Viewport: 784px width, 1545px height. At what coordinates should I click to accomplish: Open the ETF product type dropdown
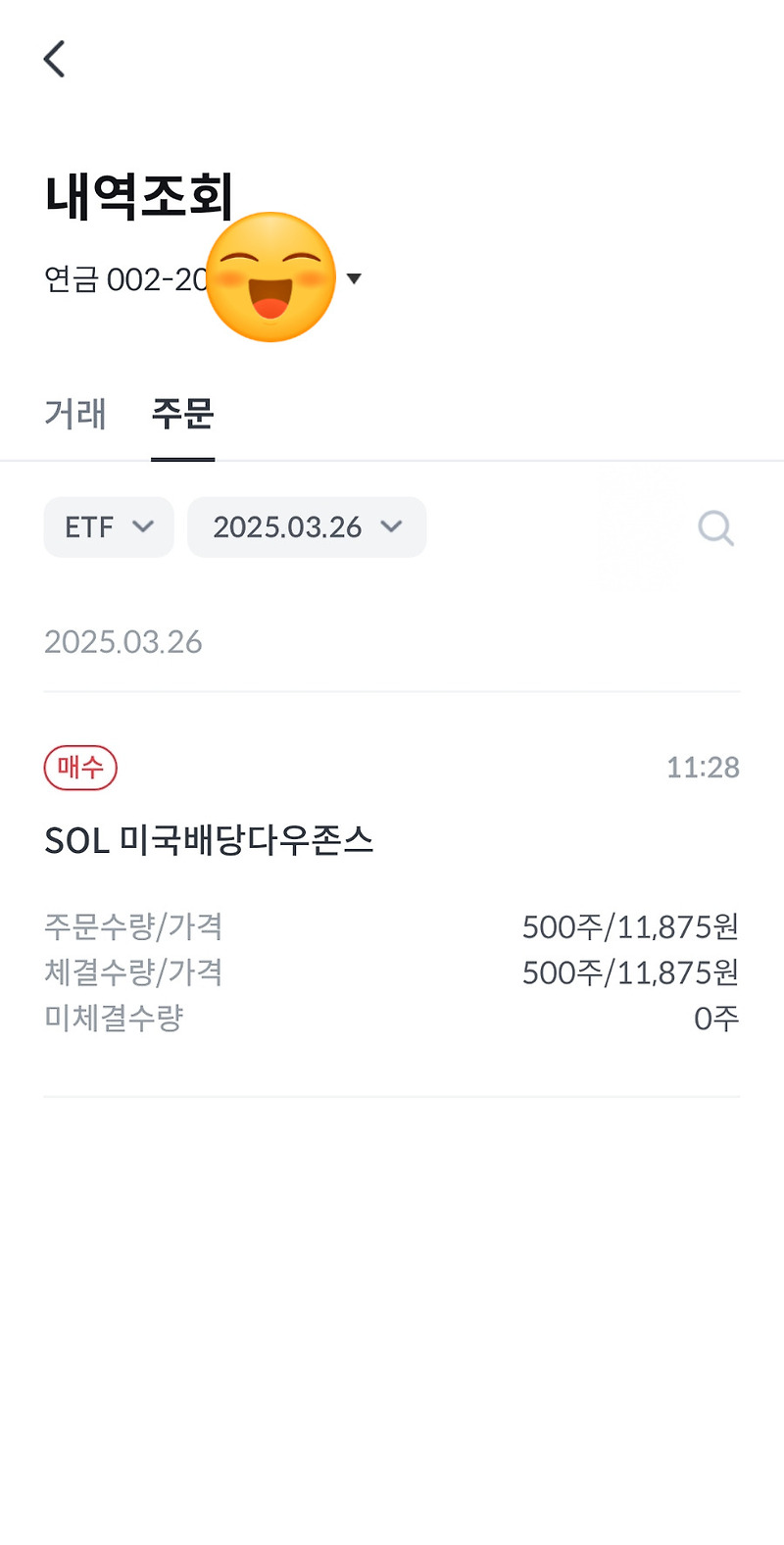pos(108,527)
